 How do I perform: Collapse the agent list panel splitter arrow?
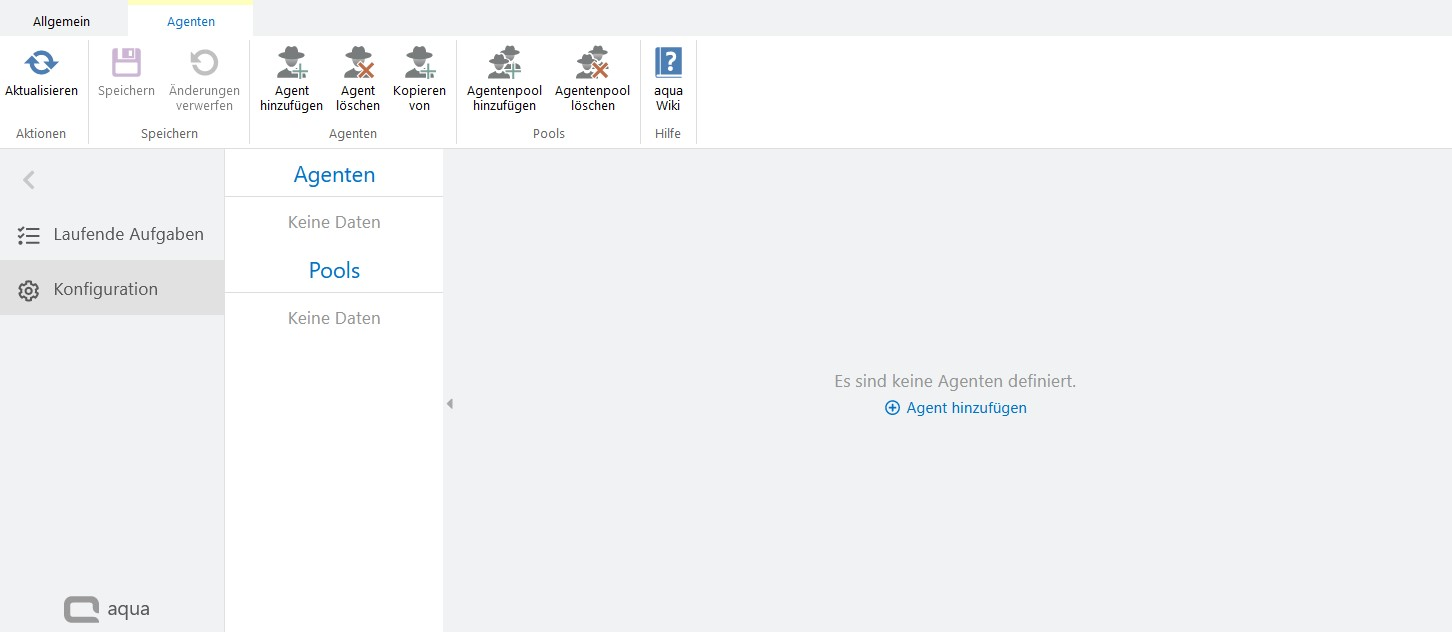tap(449, 404)
